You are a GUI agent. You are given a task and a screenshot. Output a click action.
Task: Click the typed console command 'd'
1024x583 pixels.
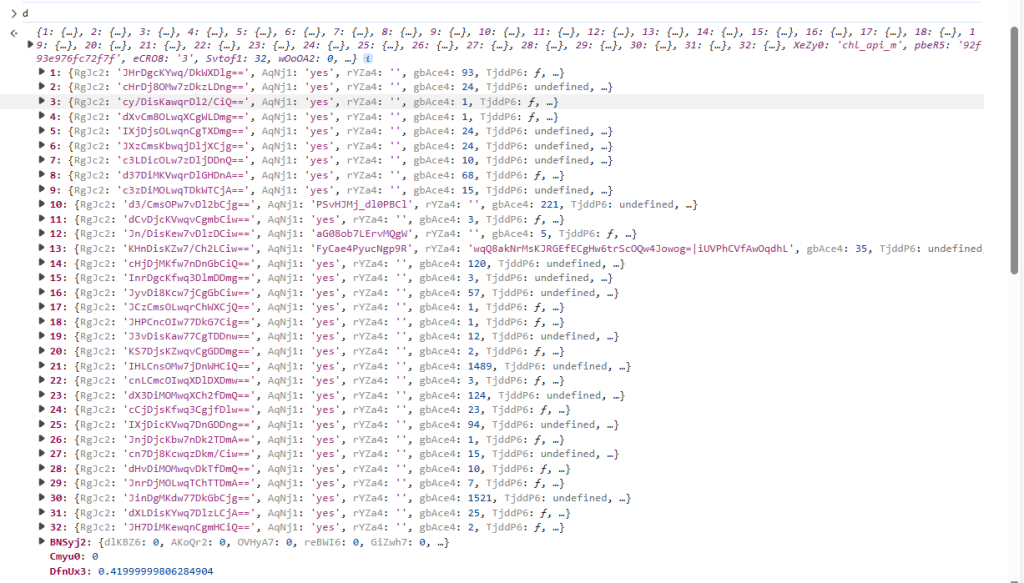click(25, 13)
